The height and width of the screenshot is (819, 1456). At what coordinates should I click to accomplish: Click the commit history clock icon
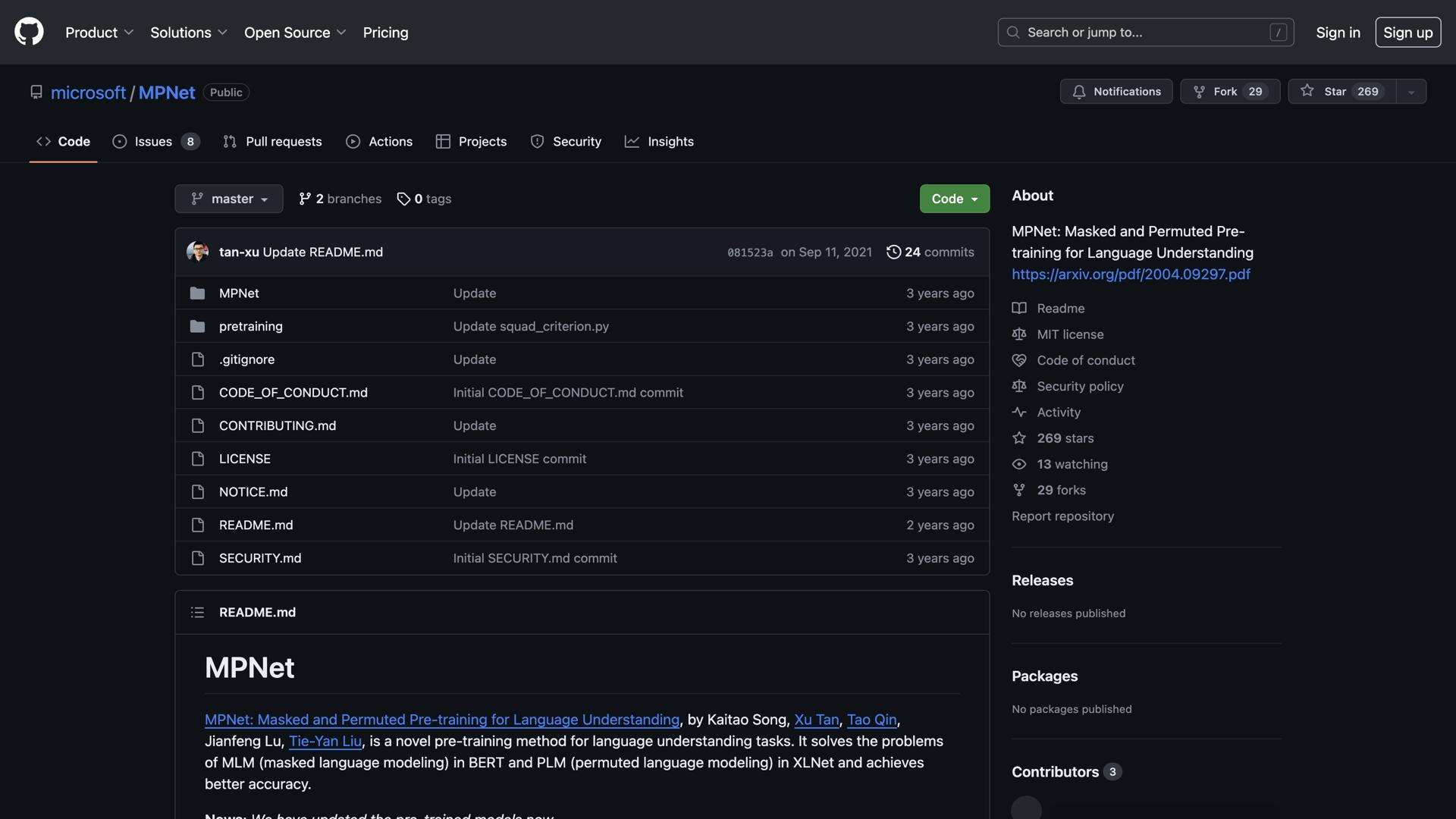point(893,252)
